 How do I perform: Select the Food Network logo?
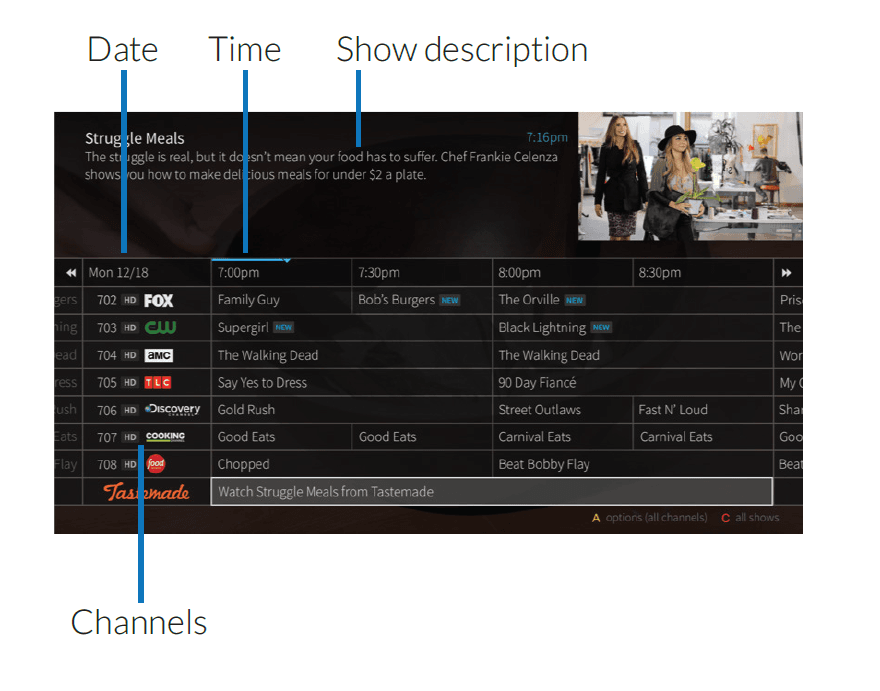pos(157,464)
